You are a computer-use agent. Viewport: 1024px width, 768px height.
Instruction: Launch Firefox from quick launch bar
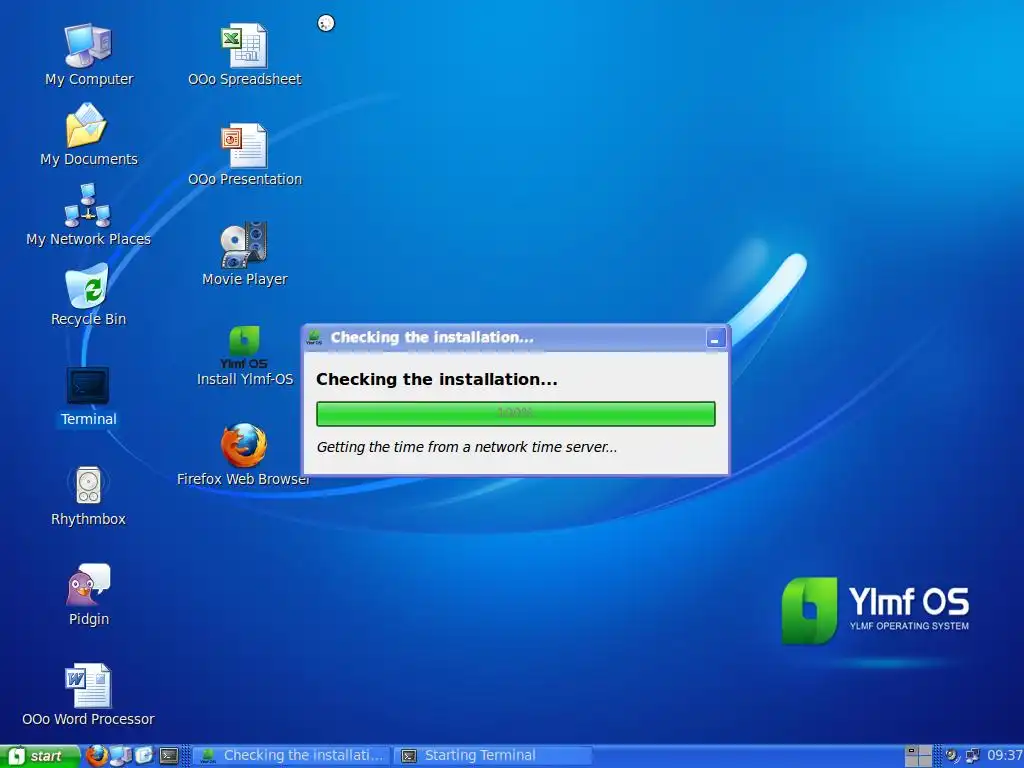97,756
